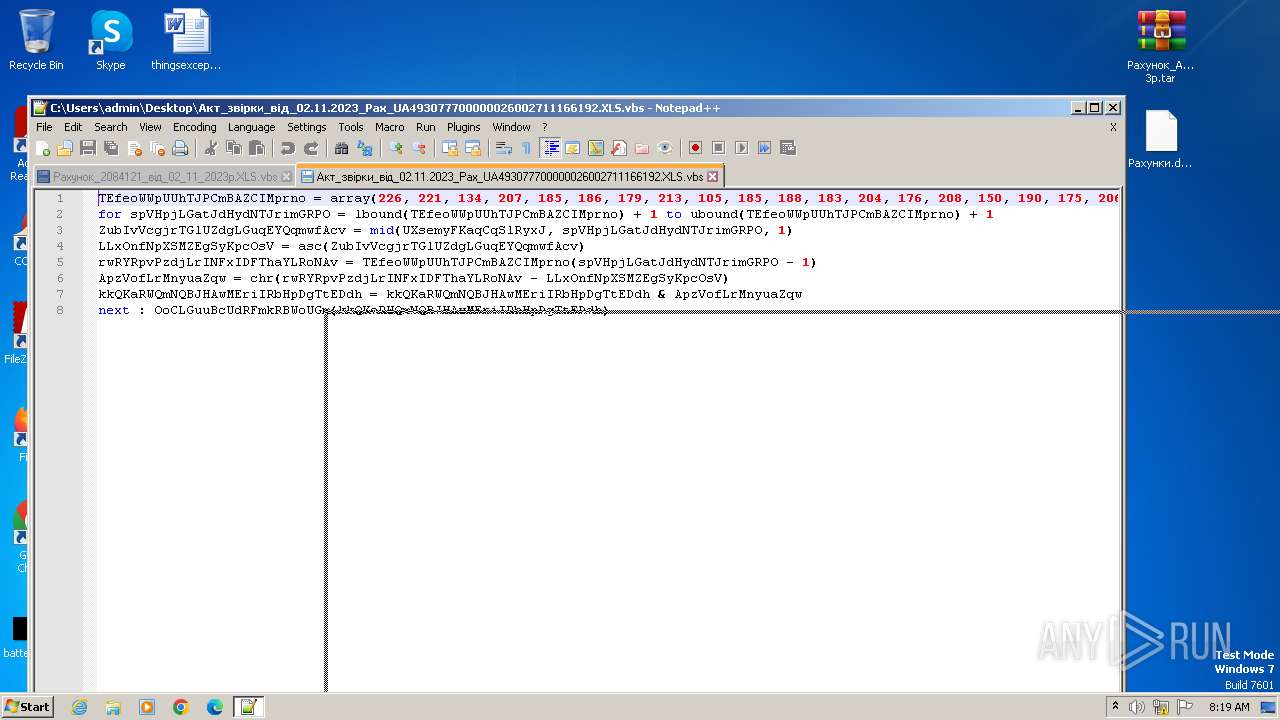This screenshot has height=720, width=1280.
Task: Open the volume control in system tray
Action: click(x=1136, y=707)
